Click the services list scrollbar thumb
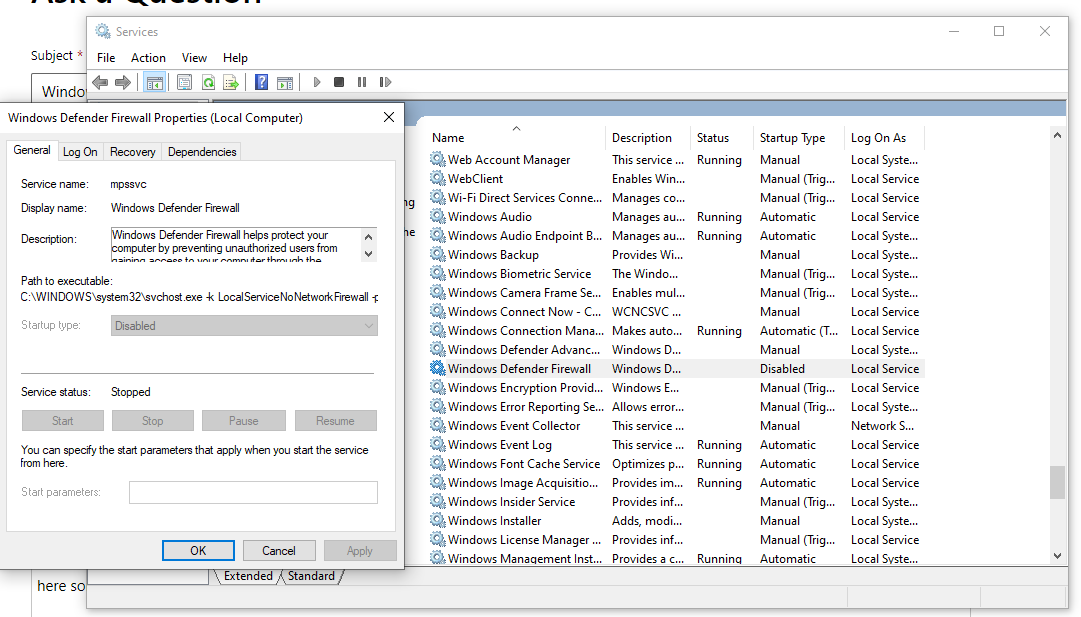 pos(1057,482)
